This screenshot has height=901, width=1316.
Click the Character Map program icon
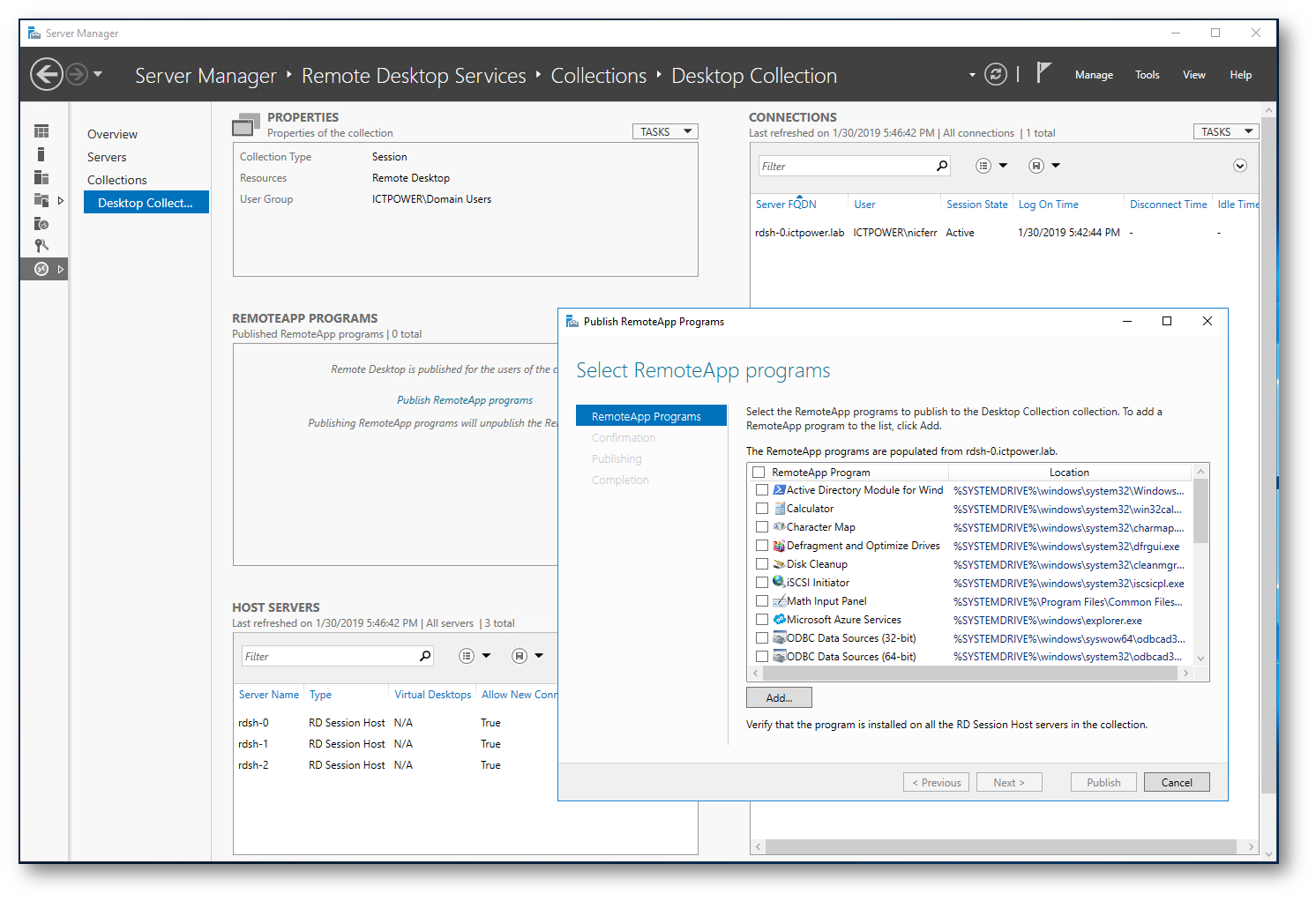780,527
